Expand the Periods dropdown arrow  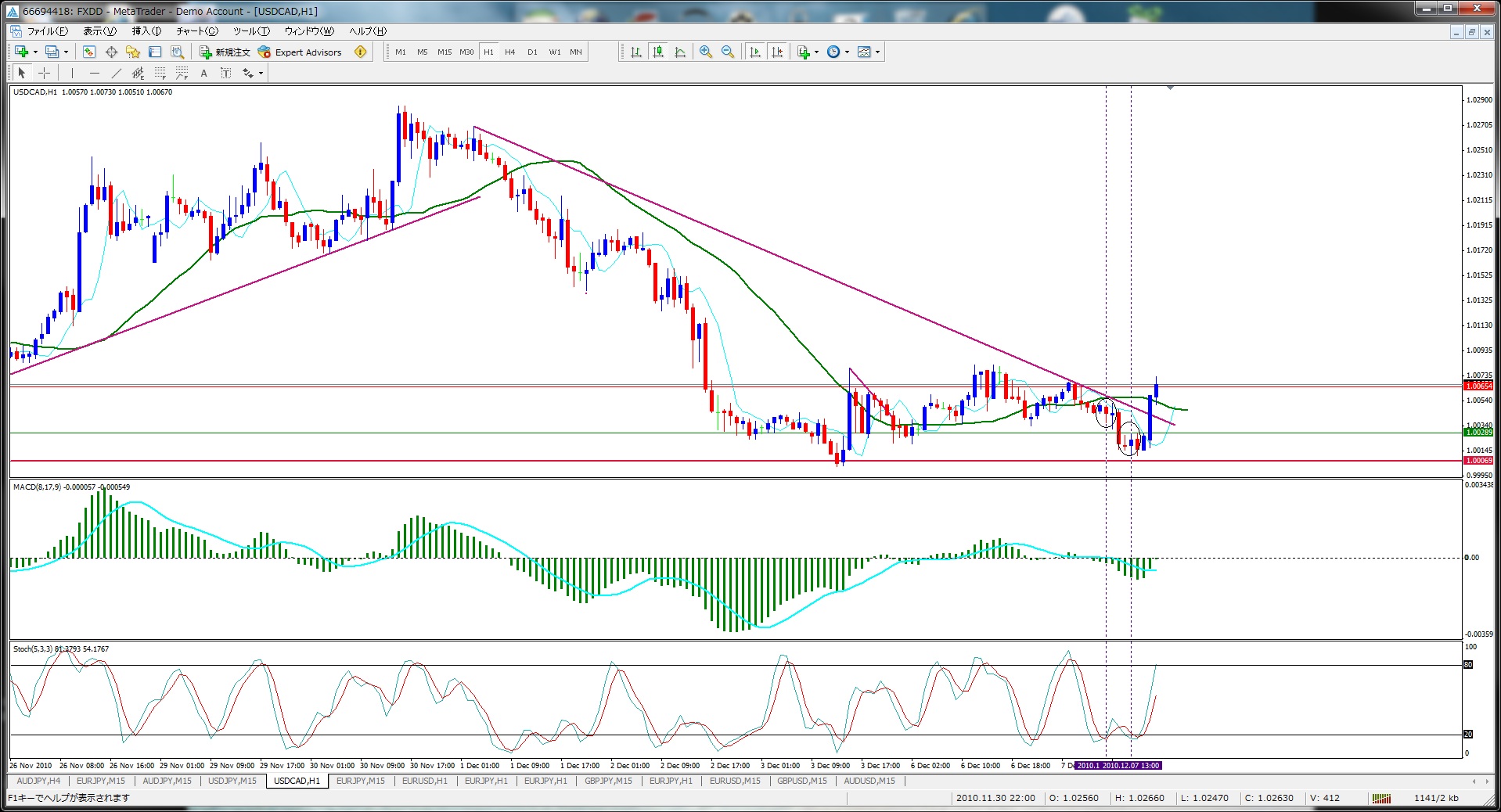pyautogui.click(x=847, y=52)
